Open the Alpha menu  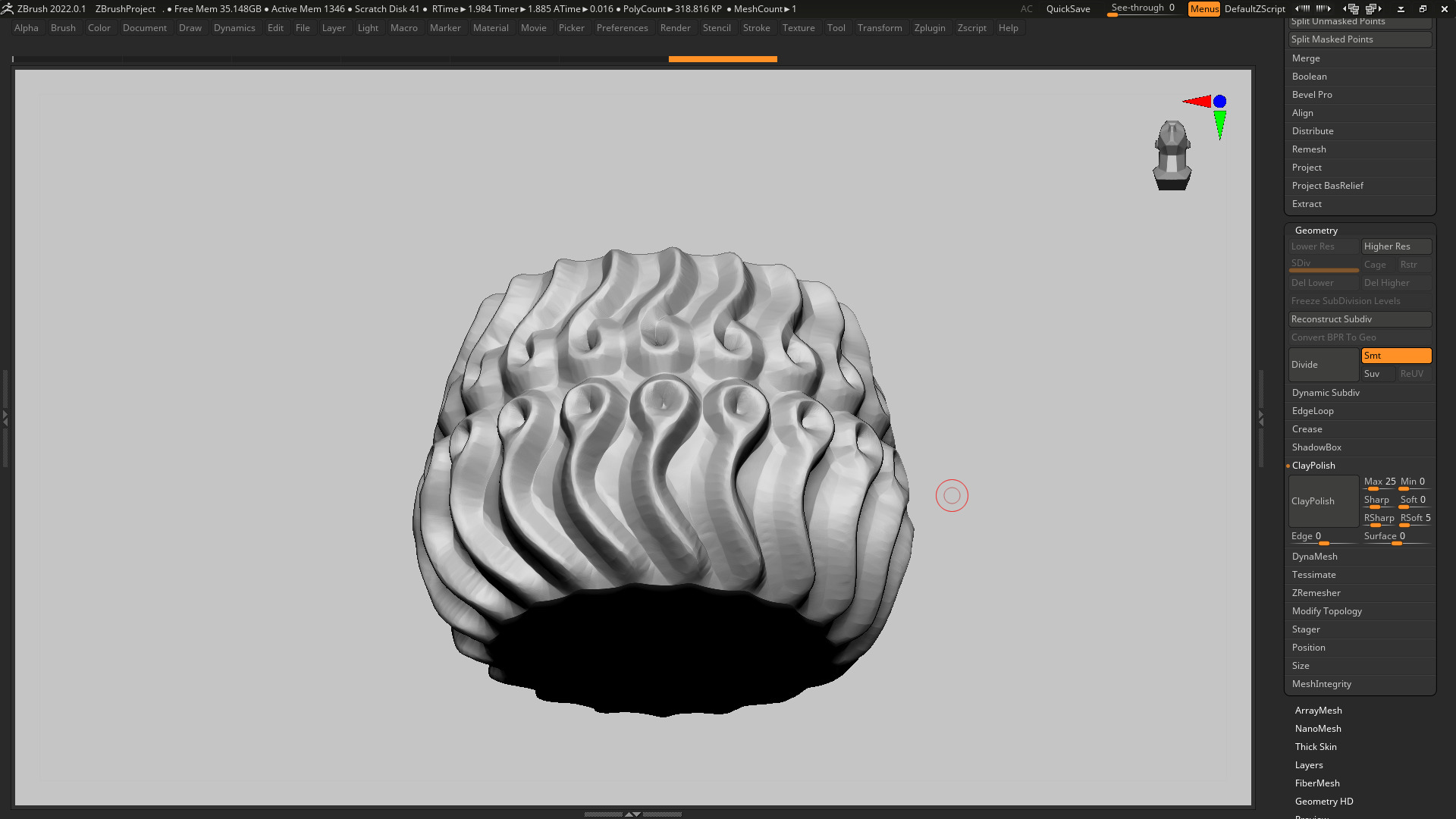point(27,28)
